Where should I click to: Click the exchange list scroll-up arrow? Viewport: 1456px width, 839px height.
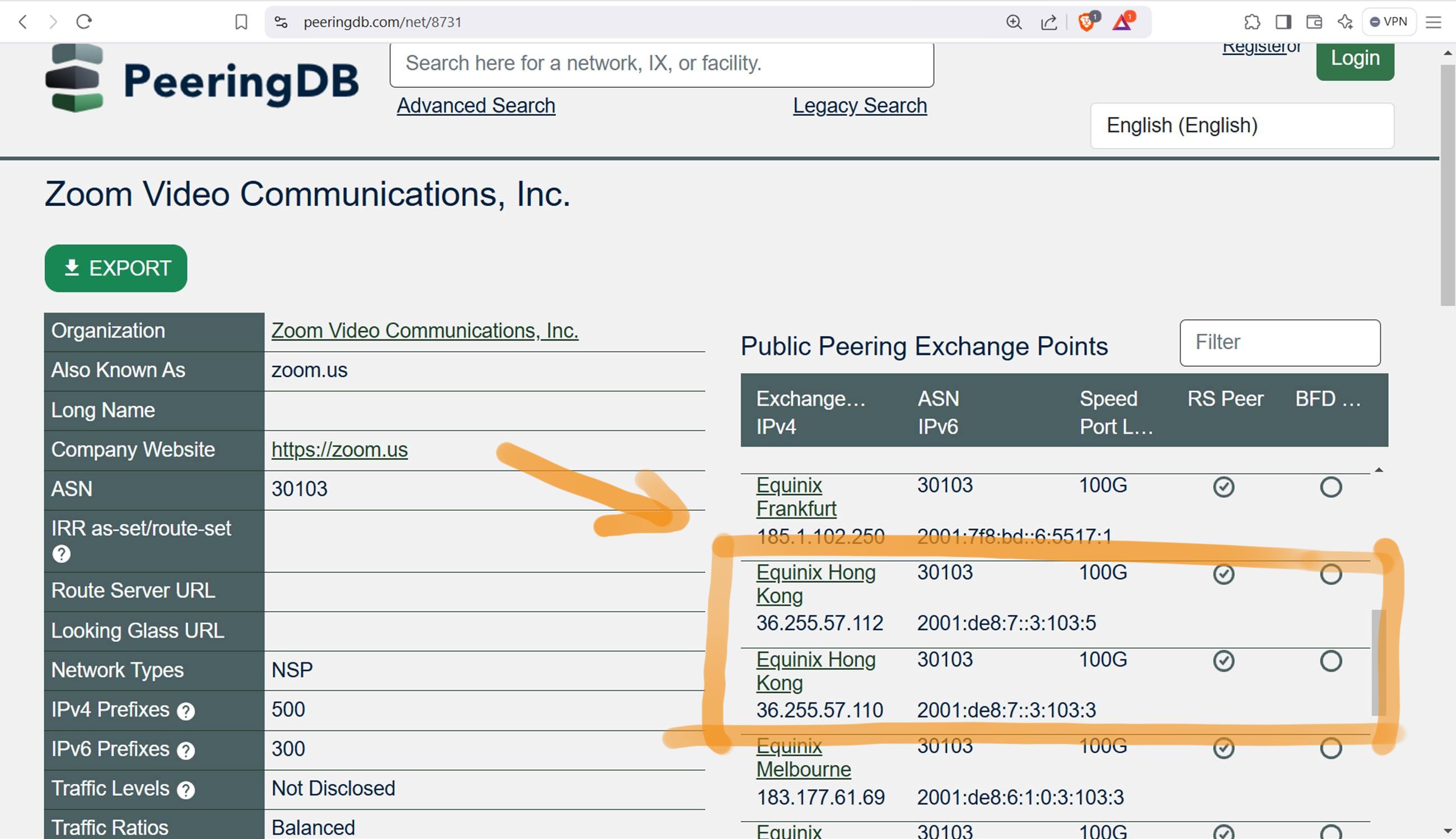[1378, 470]
